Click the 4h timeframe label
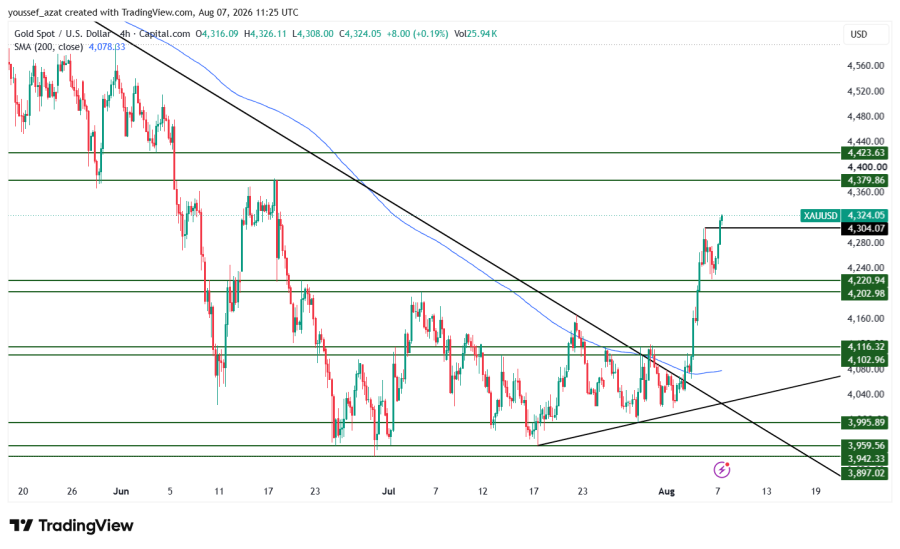This screenshot has width=900, height=549. coord(125,34)
